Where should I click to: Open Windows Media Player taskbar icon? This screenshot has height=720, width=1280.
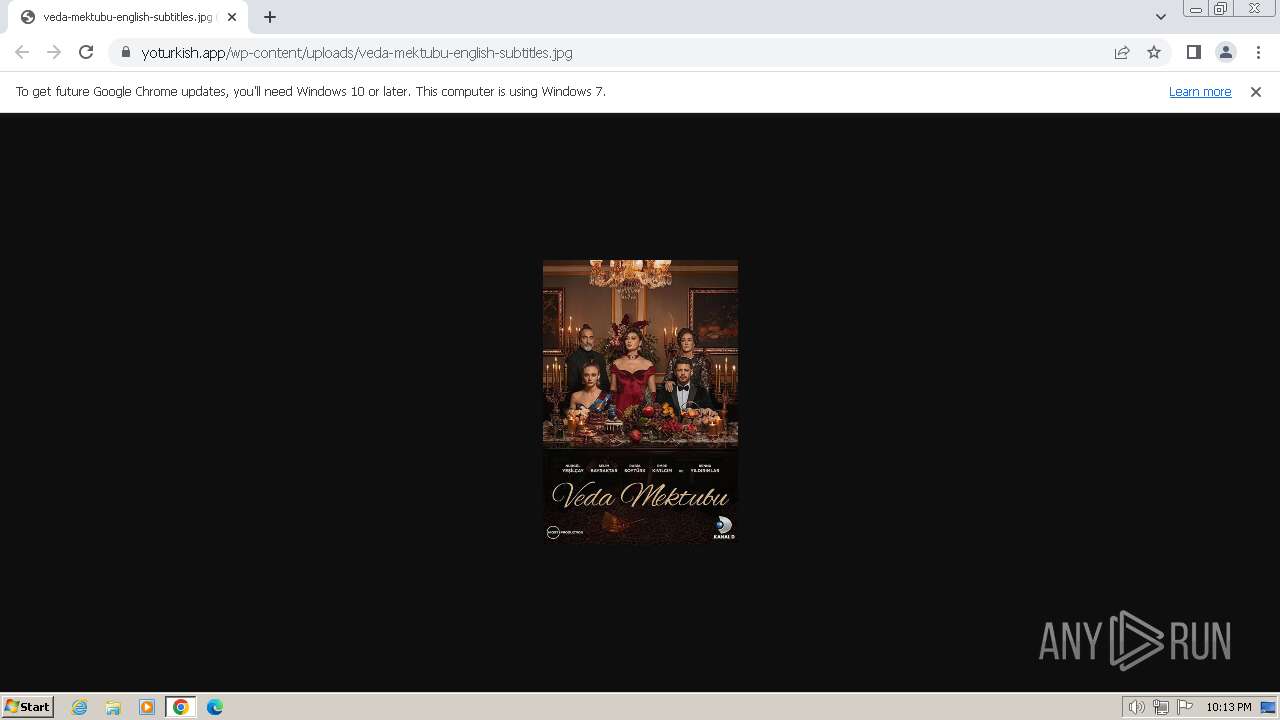147,707
